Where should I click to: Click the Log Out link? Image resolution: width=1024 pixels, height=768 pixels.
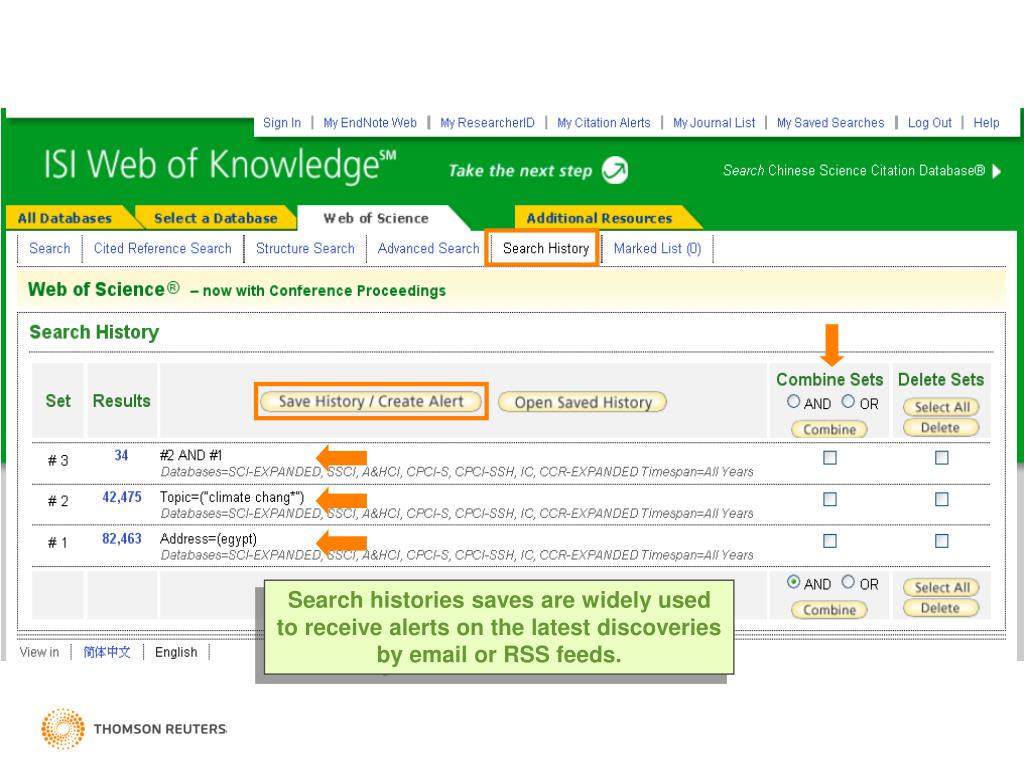[929, 123]
